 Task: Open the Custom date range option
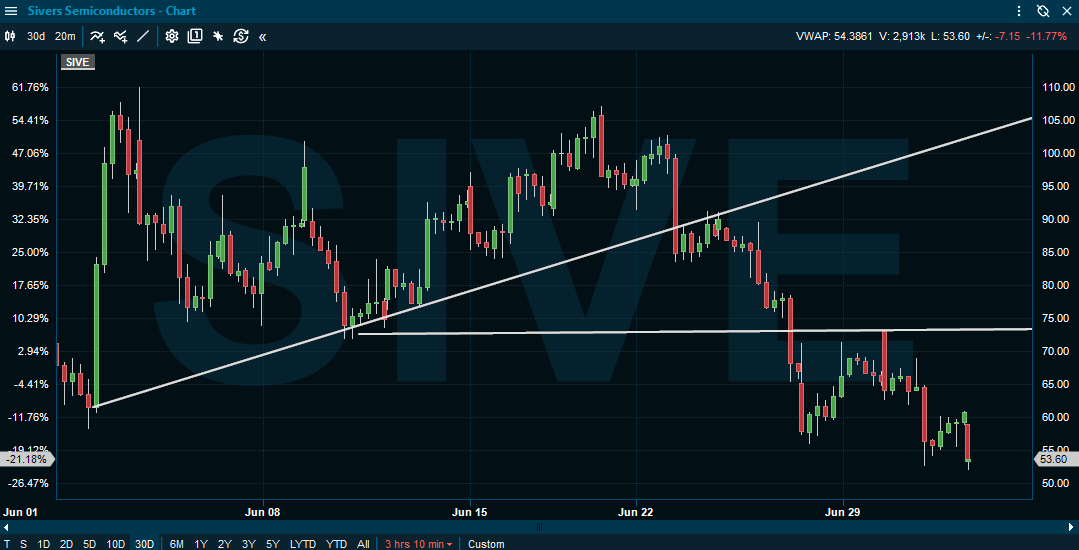(486, 544)
